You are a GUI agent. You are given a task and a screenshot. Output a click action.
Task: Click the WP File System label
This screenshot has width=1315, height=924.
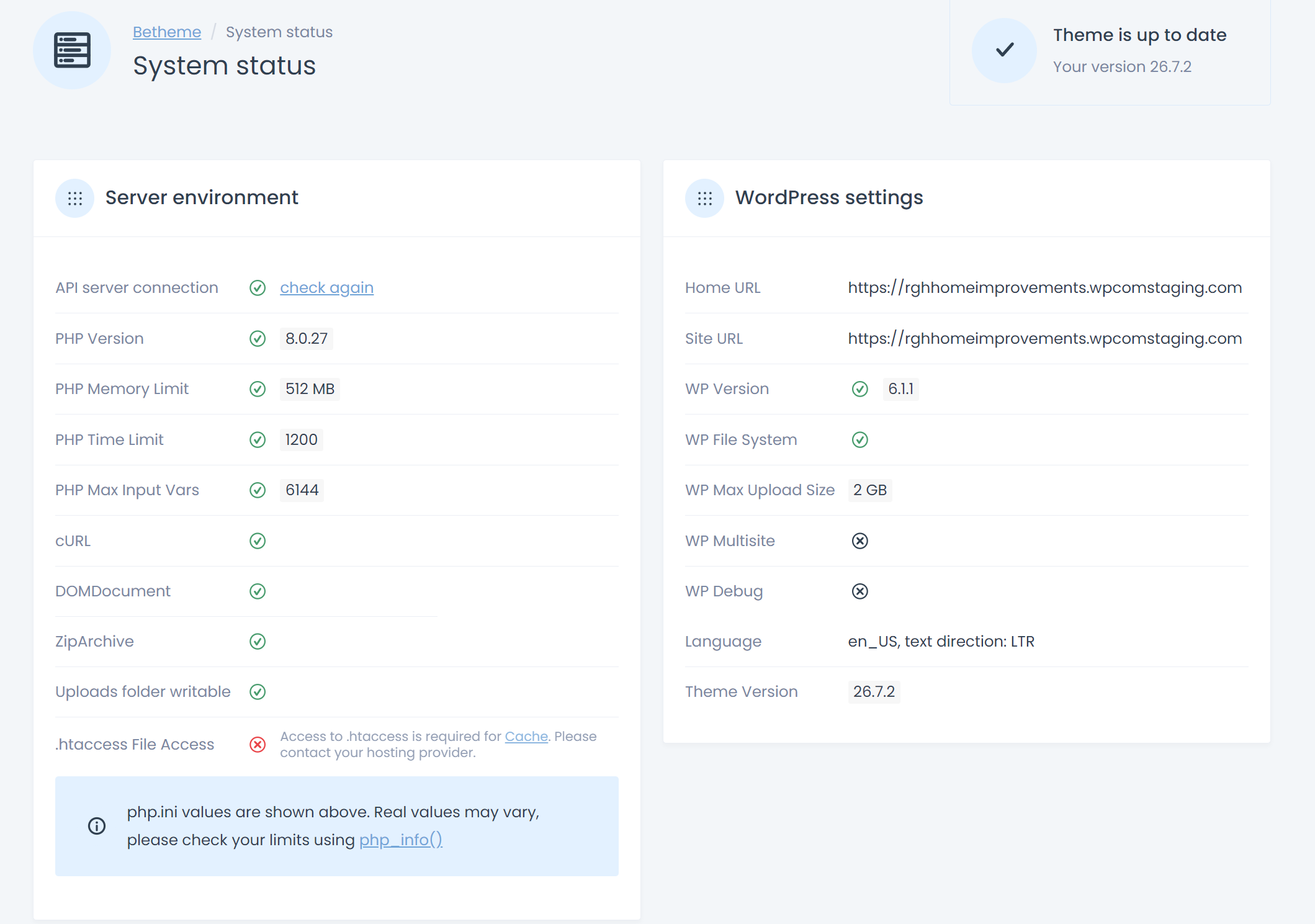pos(741,440)
